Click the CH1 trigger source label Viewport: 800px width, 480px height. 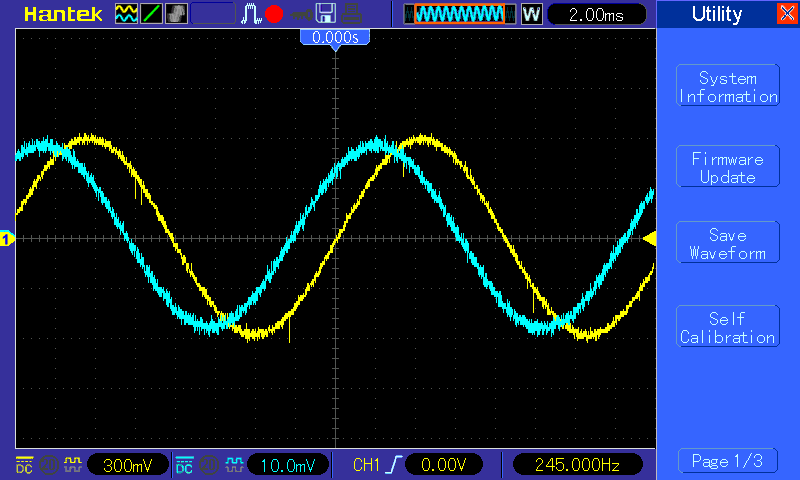click(x=366, y=465)
